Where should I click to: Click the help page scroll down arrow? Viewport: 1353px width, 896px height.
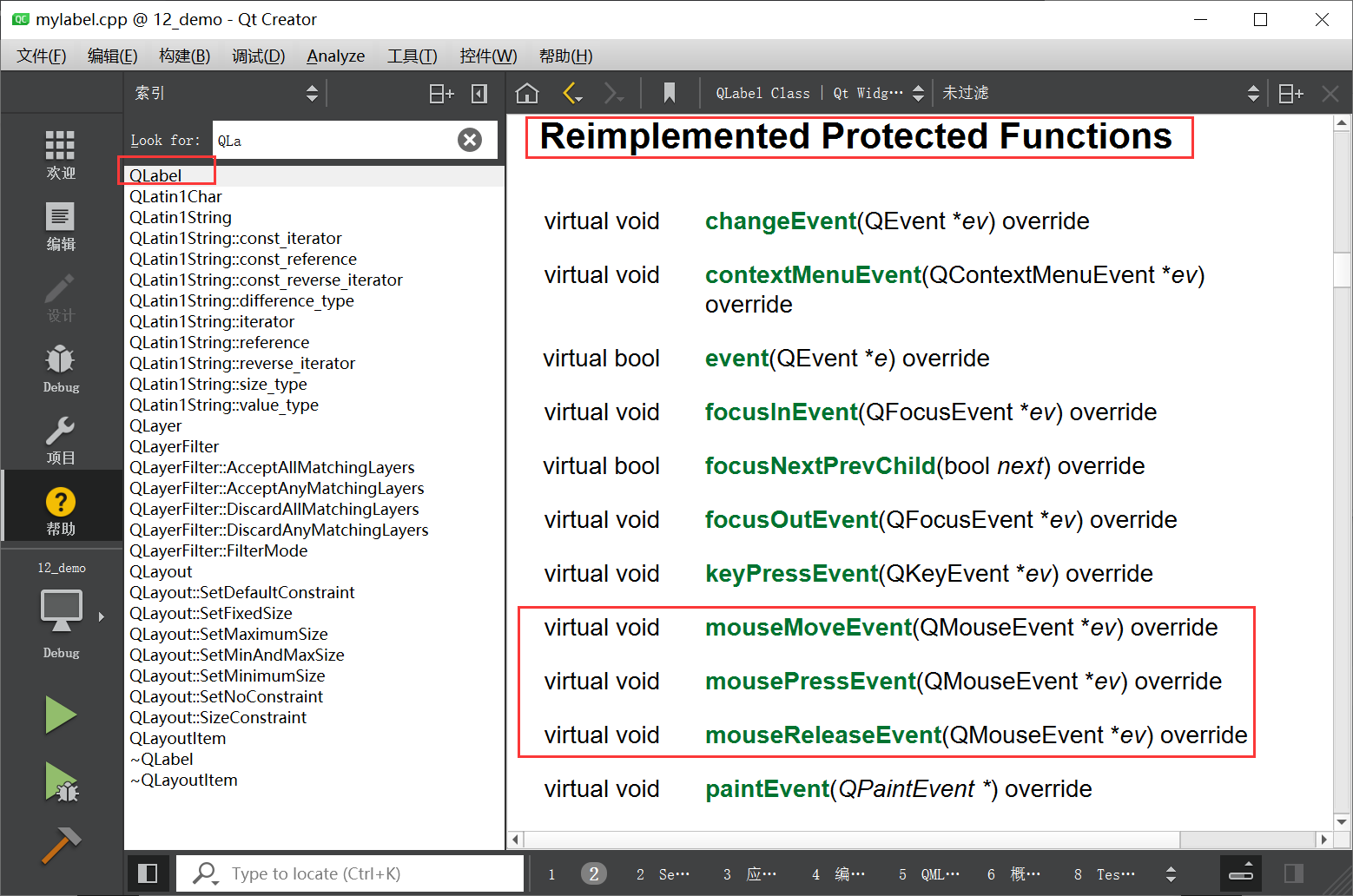(1342, 821)
